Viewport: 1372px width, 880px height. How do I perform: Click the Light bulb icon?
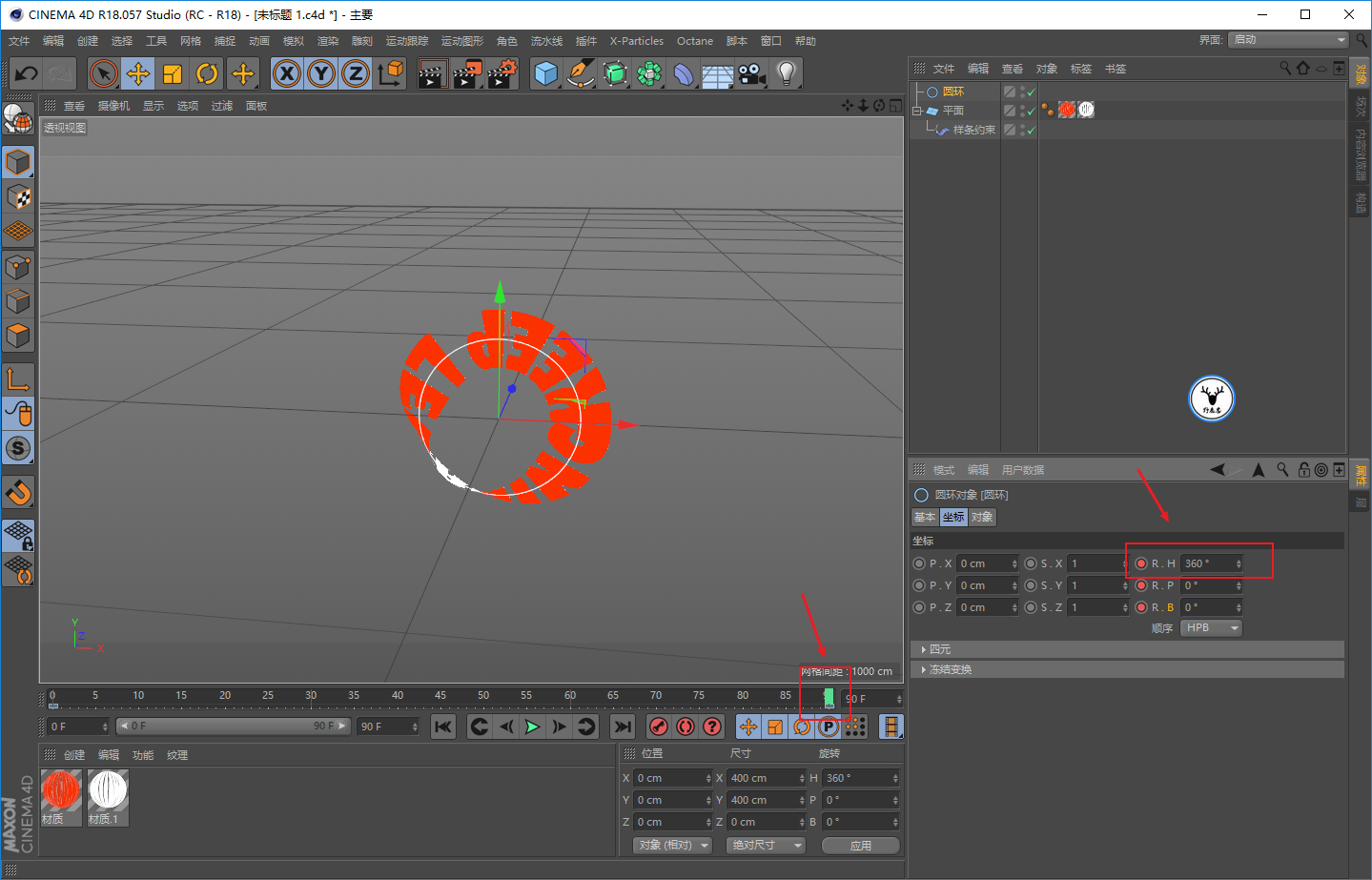(787, 73)
